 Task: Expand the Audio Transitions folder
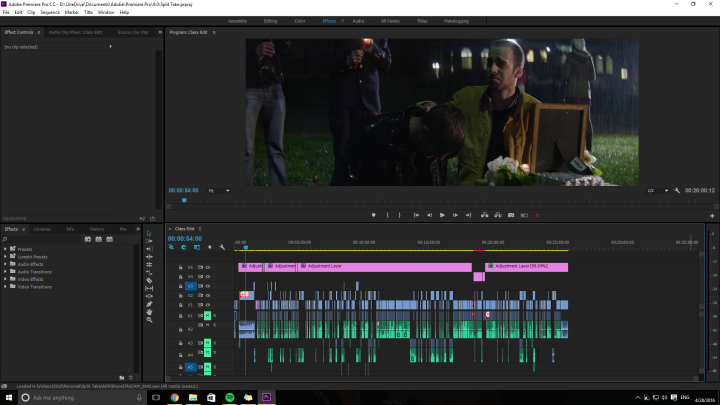tap(6, 272)
